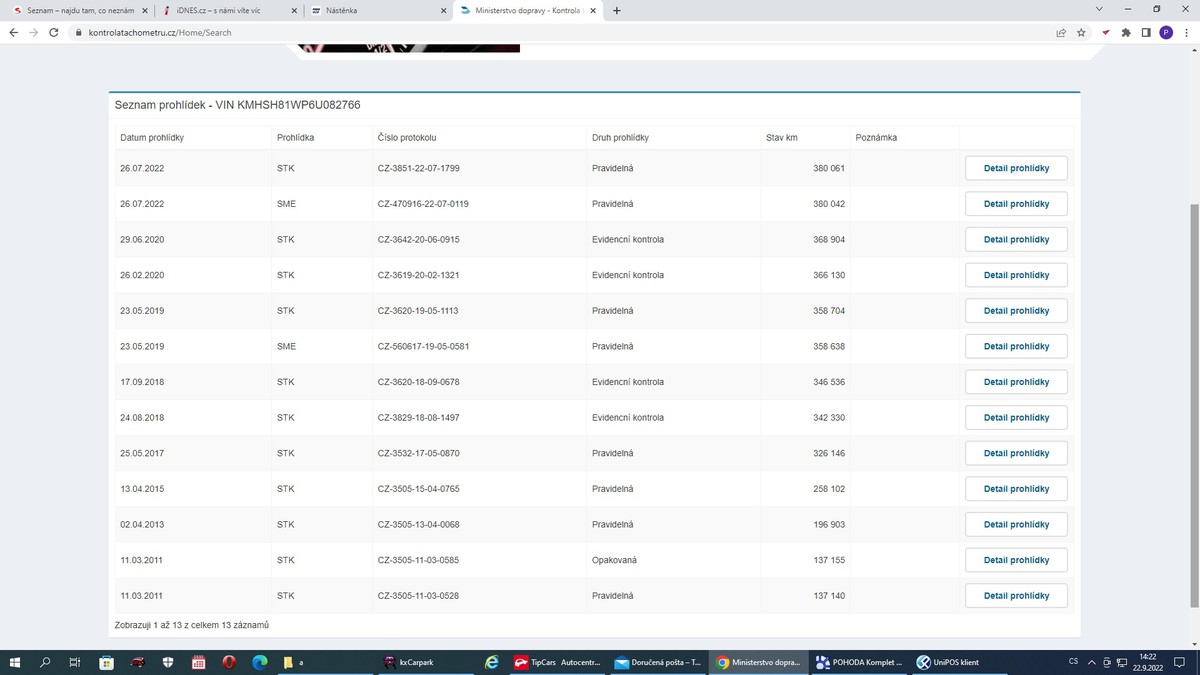Open Detail prohlídky for protocol CZ-3851-22-07-1799

(1016, 168)
